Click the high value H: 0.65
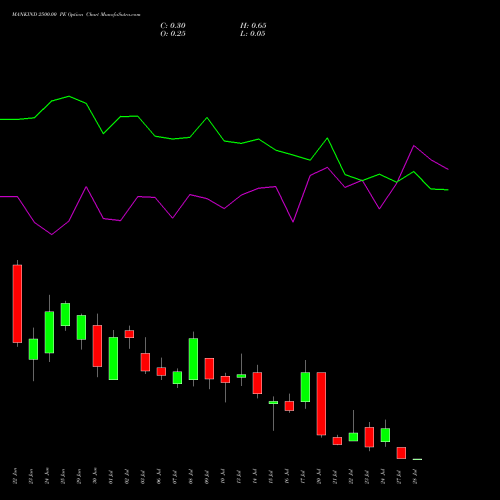 click(253, 26)
